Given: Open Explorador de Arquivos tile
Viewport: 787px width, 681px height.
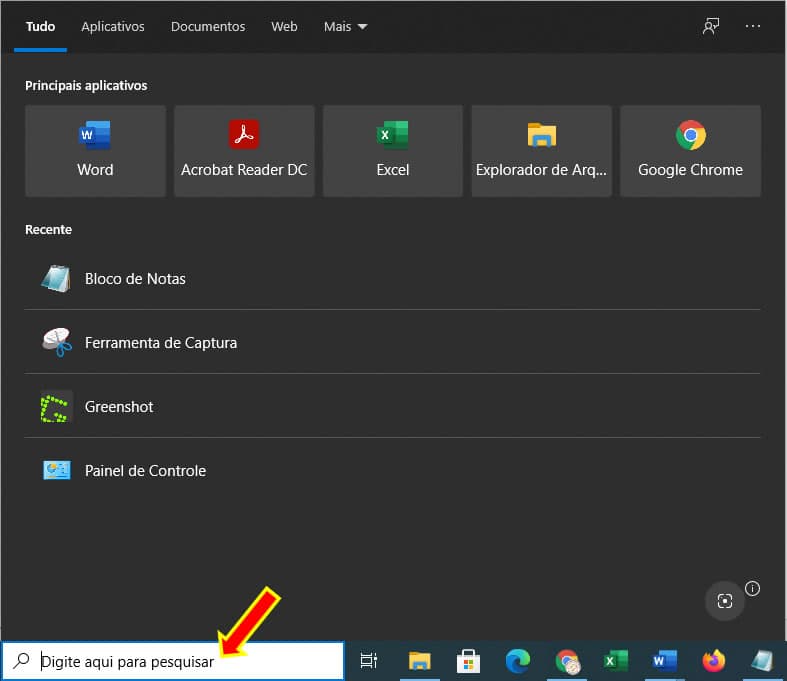Looking at the screenshot, I should point(542,151).
